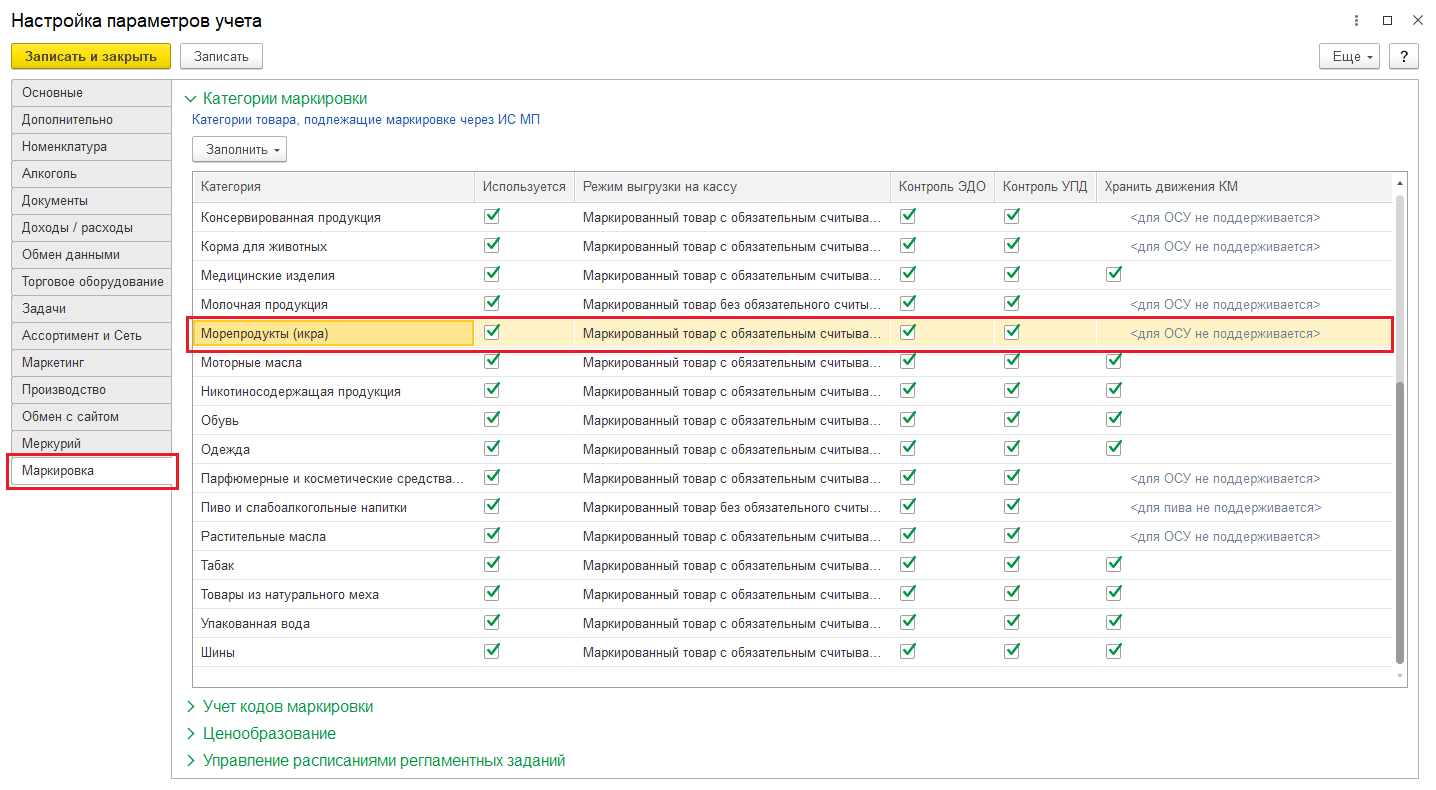Open the 'Еще' dropdown menu
This screenshot has width=1436, height=790.
click(x=1349, y=57)
